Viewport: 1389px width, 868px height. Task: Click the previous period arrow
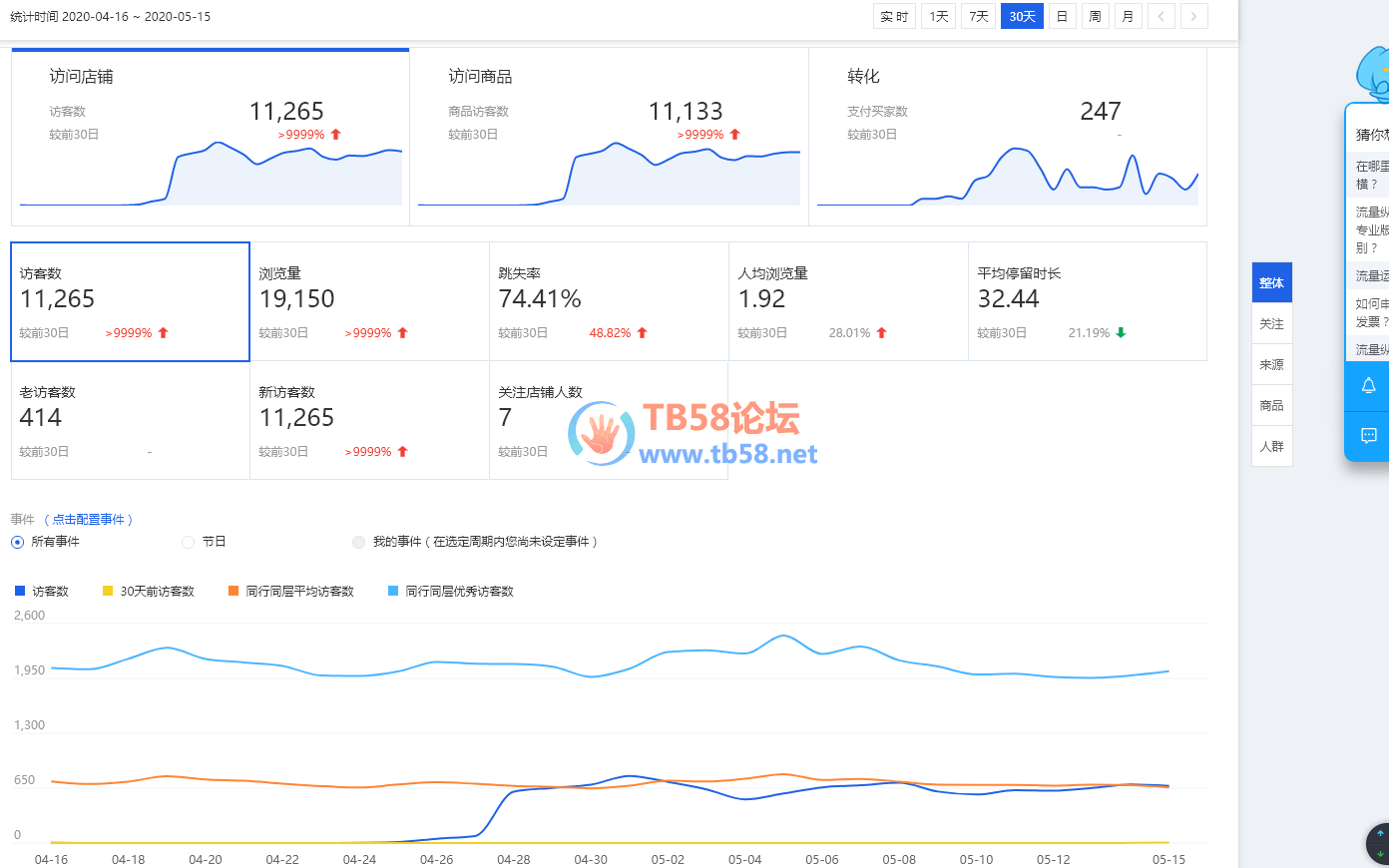1160,16
